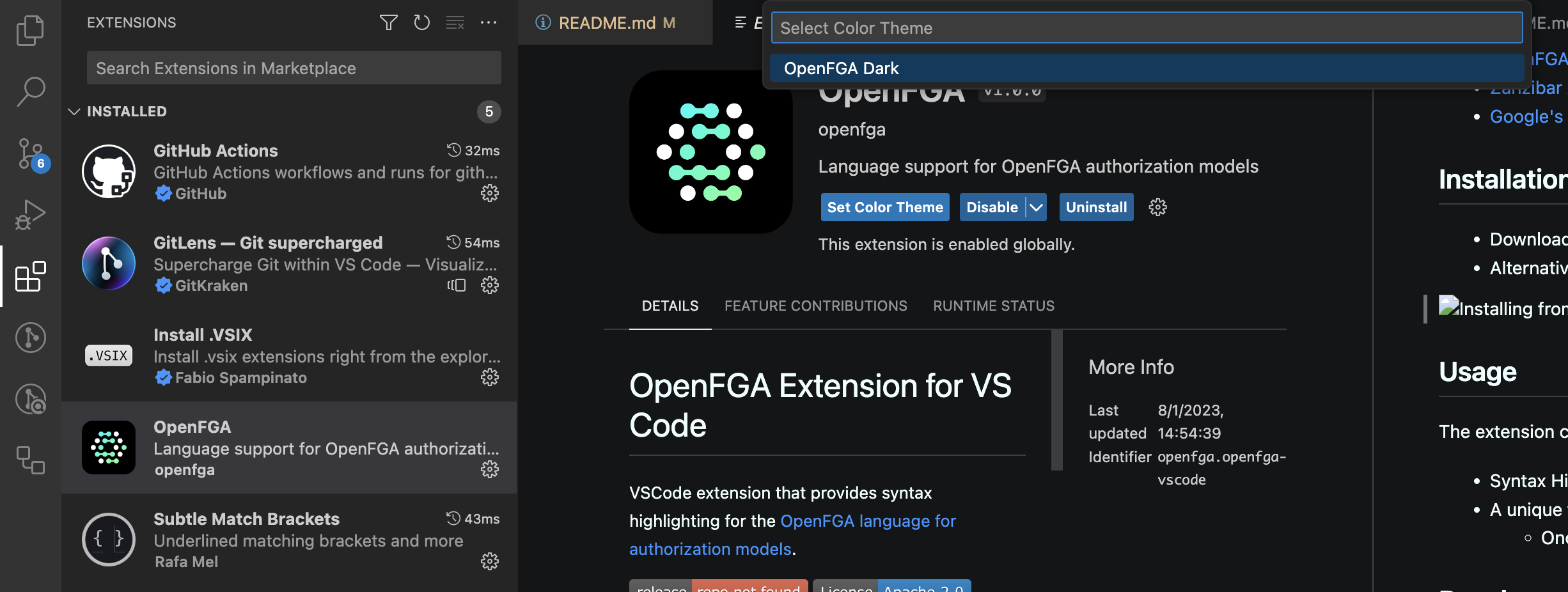Select the OpenFGA extension in installed list

[x=289, y=448]
